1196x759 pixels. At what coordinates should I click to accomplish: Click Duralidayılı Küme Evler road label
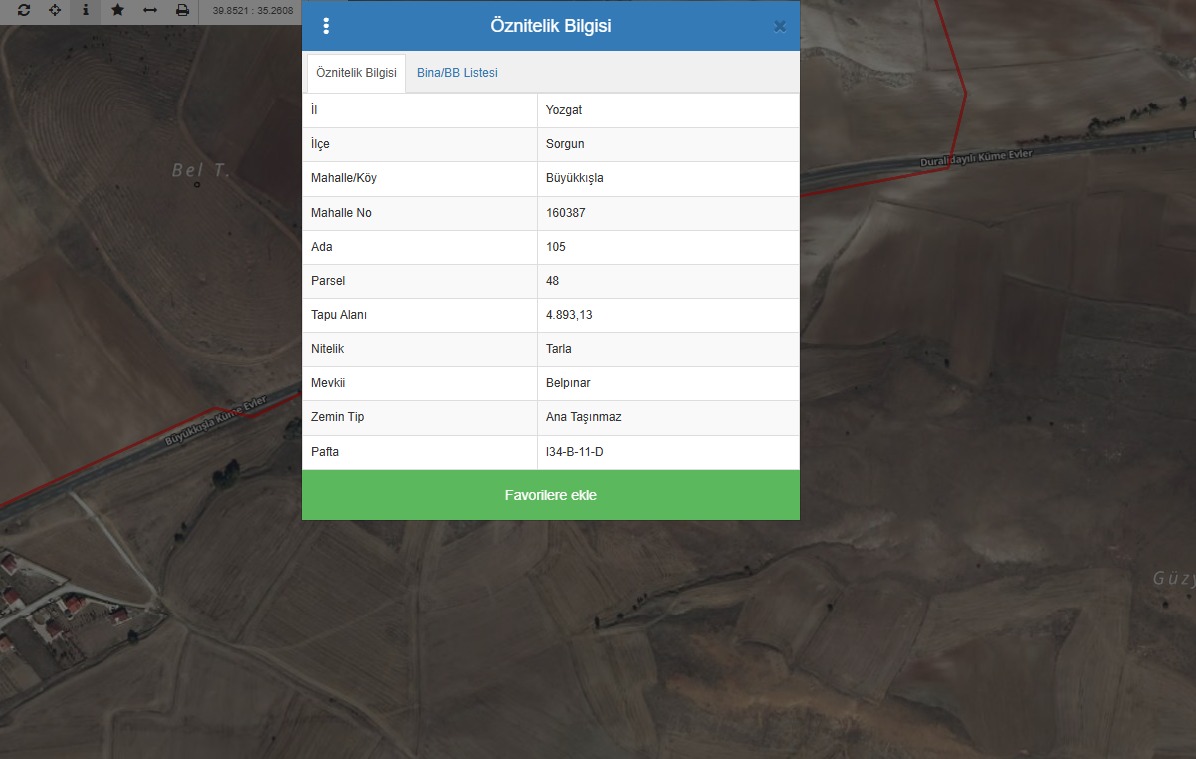[976, 158]
